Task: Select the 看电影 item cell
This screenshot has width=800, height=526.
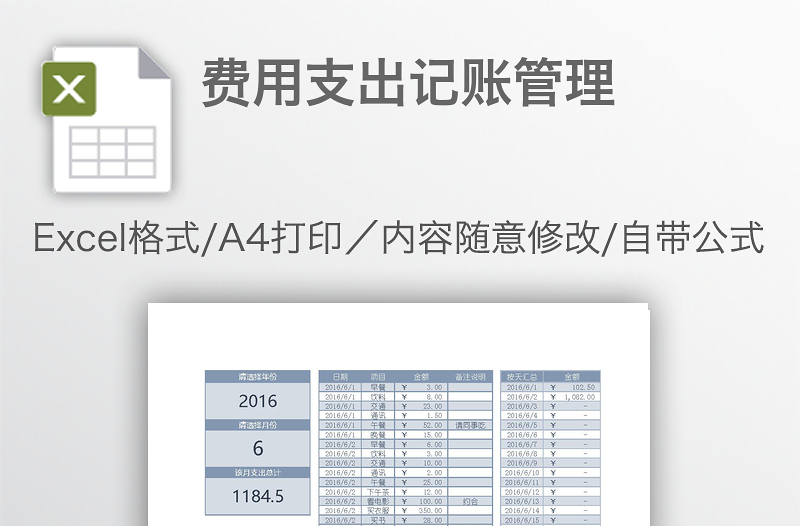Action: [378, 502]
